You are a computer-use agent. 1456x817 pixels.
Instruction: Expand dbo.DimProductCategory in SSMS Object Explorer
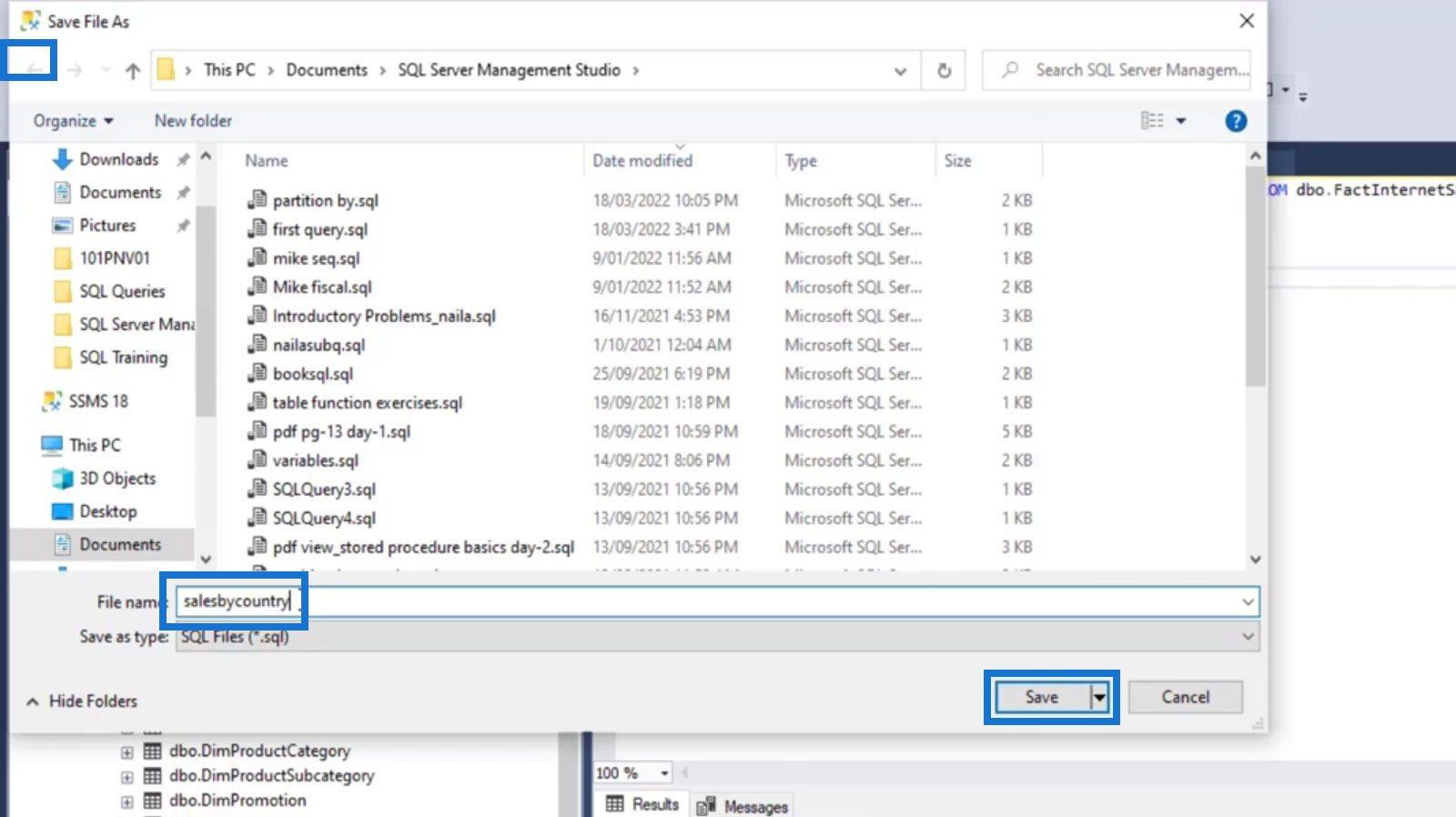tap(126, 752)
